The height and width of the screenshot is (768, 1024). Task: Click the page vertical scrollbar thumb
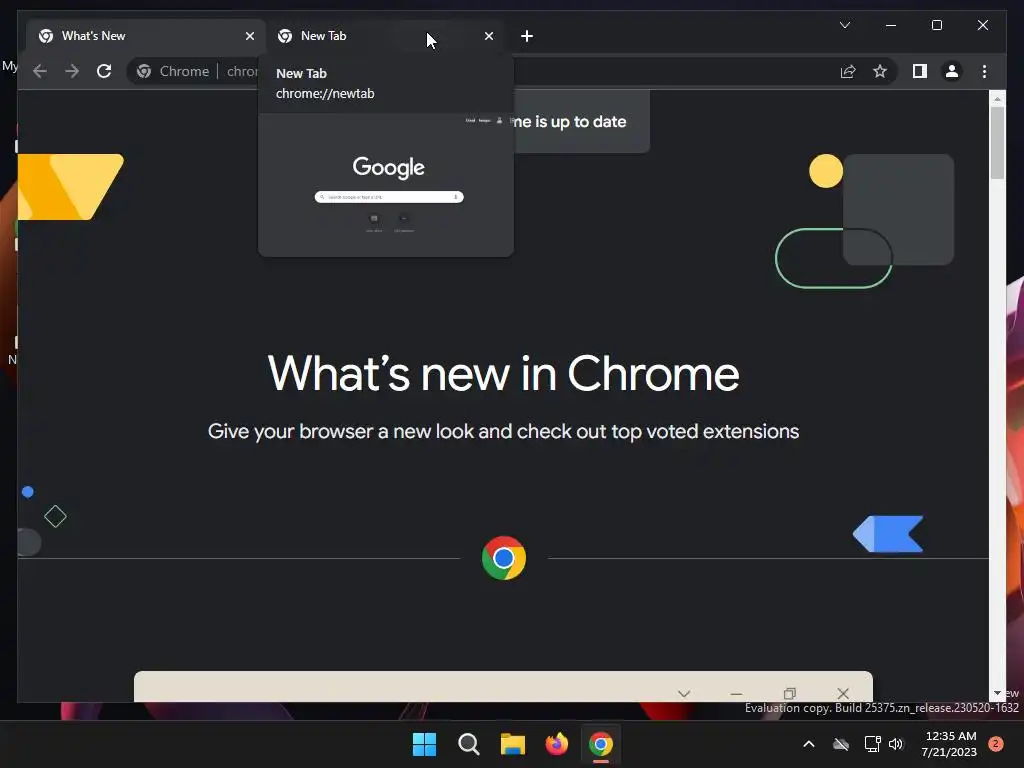[x=997, y=142]
